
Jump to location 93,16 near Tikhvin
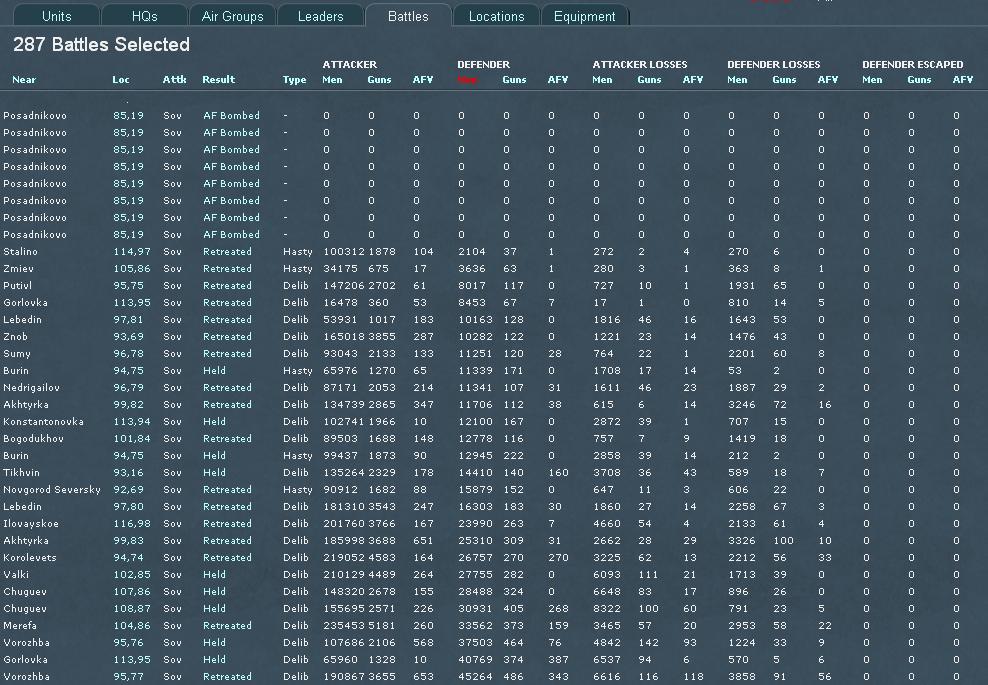point(129,473)
